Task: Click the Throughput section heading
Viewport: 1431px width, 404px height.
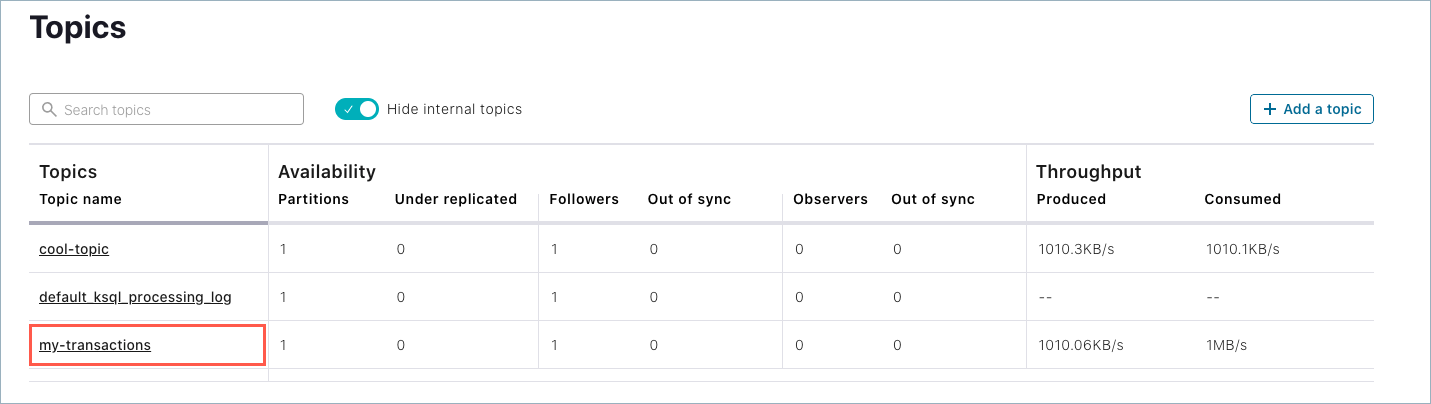Action: pos(1088,172)
